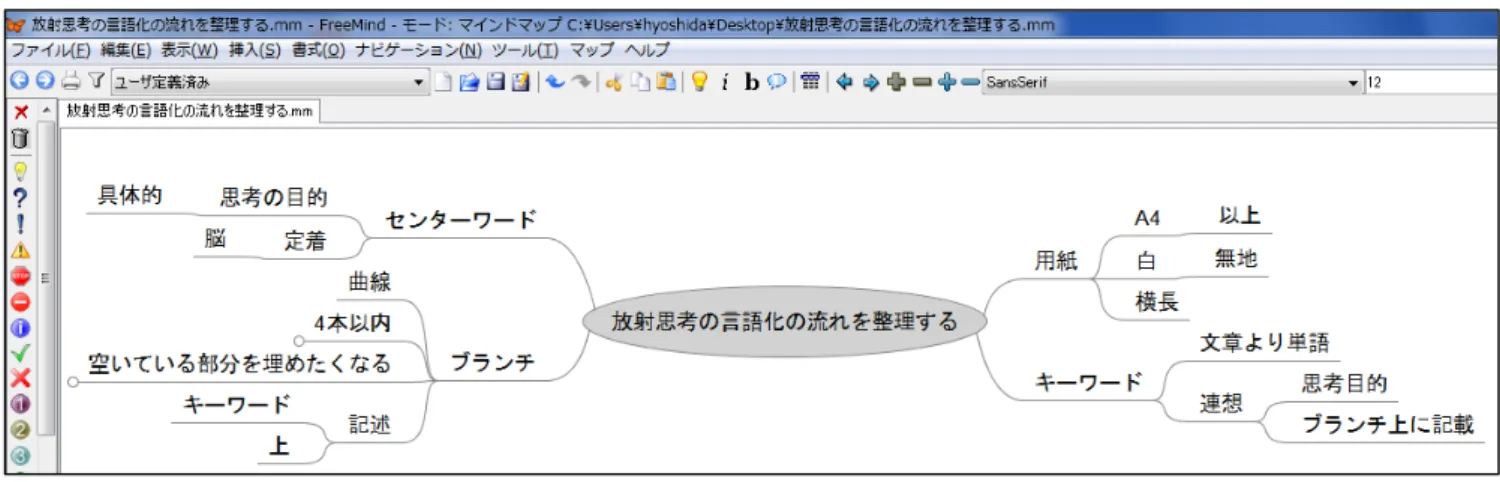Paste from the clipboard icon

[x=665, y=83]
